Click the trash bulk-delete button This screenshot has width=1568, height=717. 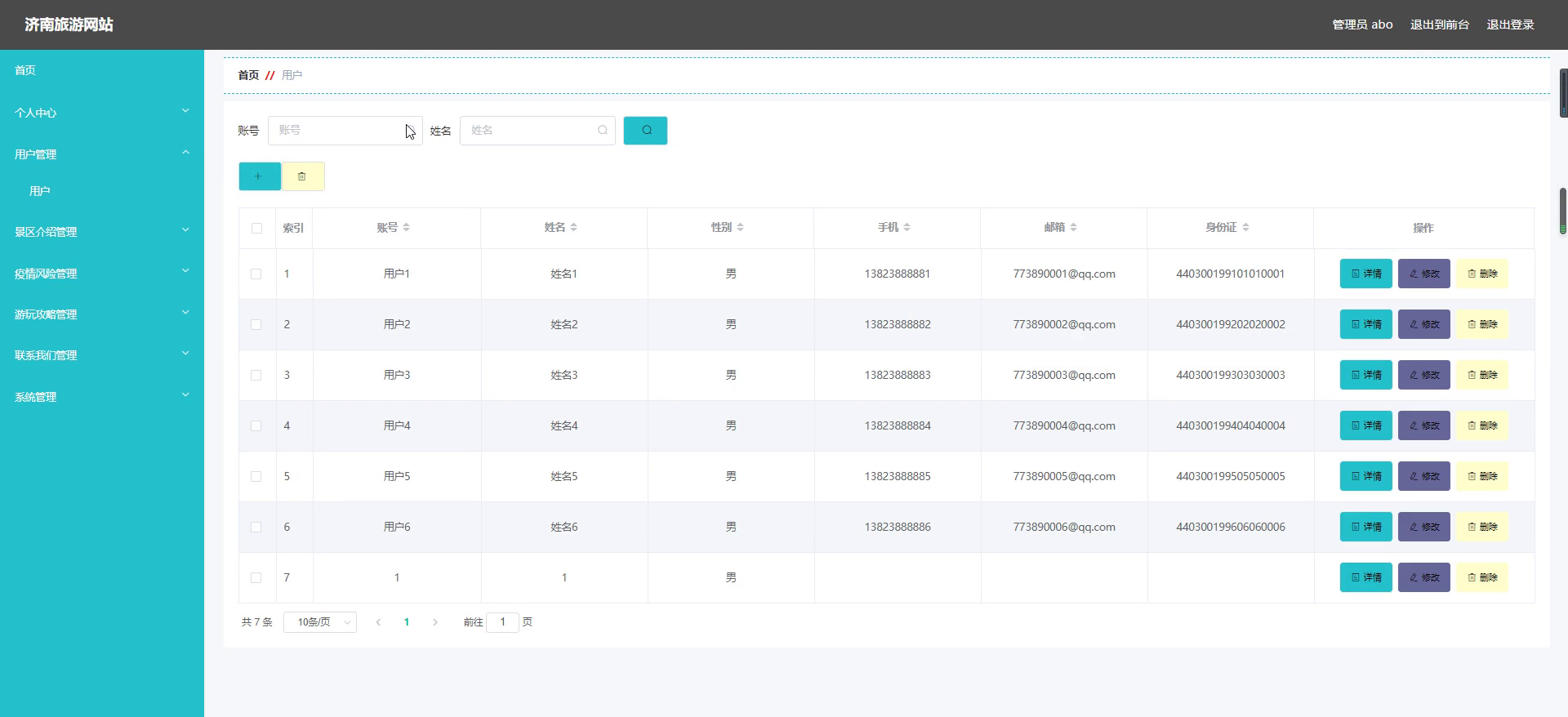tap(303, 176)
